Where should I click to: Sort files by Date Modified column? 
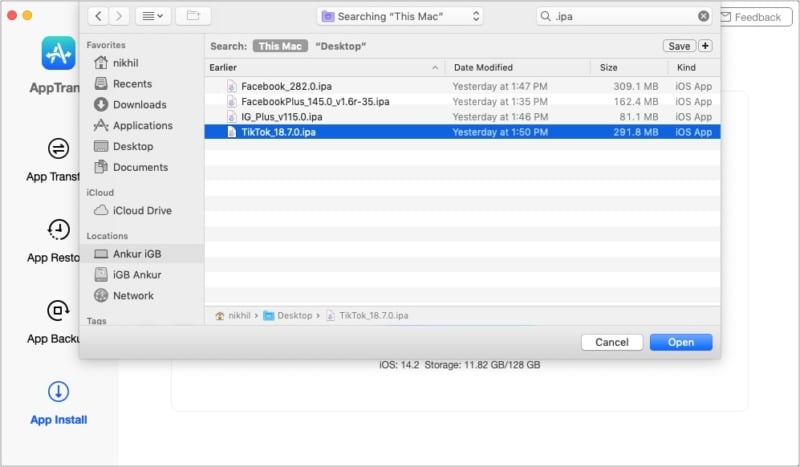click(x=517, y=67)
